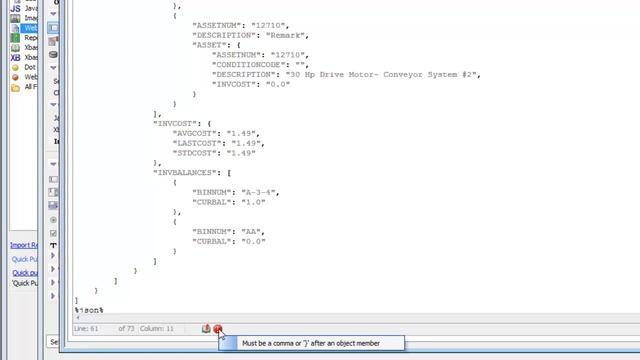Toggle the checkbox control icon above T
640x360 pixels.
coord(53,233)
